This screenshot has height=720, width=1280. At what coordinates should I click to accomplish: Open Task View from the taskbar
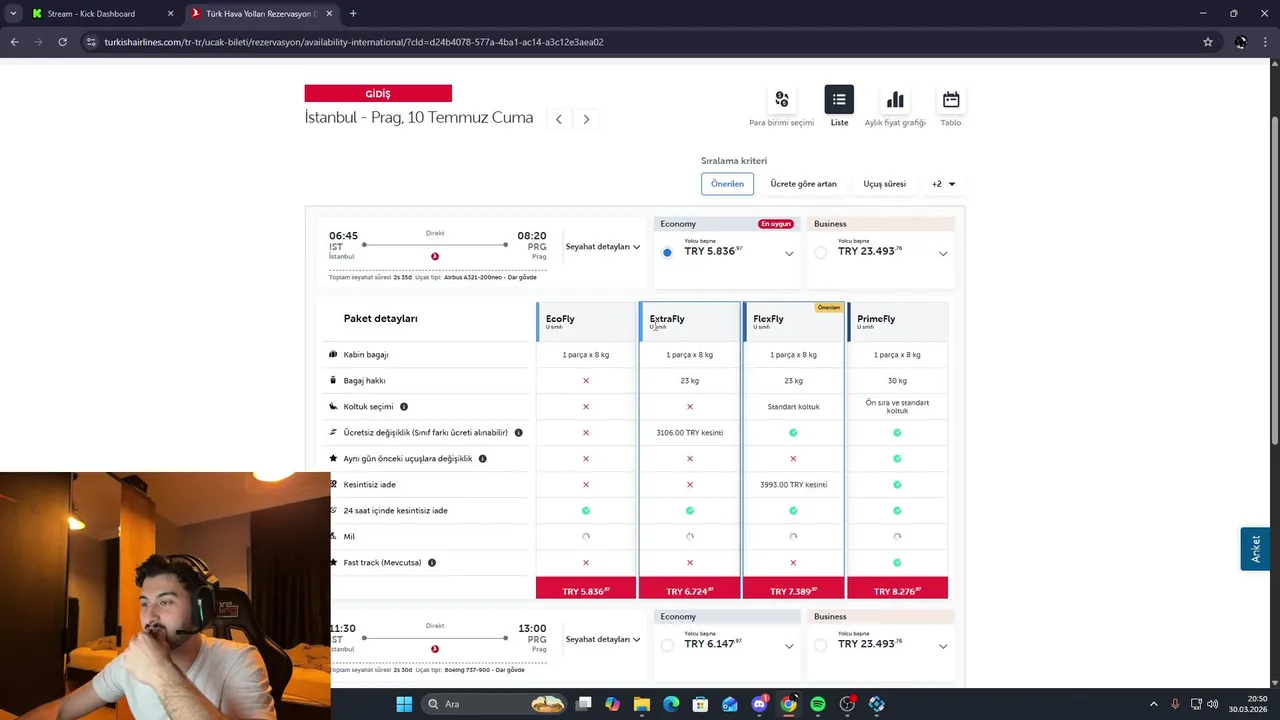[584, 704]
